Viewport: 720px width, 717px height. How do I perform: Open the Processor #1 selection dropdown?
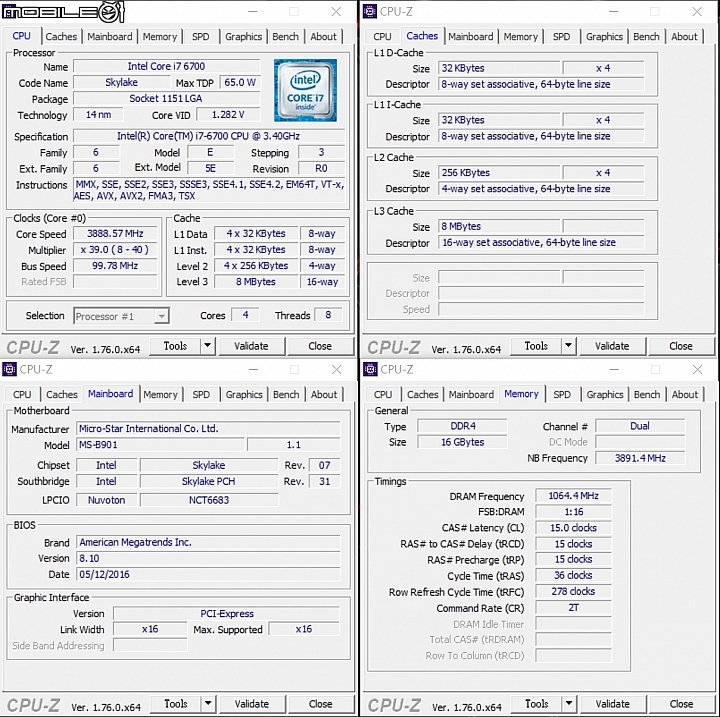click(x=121, y=316)
